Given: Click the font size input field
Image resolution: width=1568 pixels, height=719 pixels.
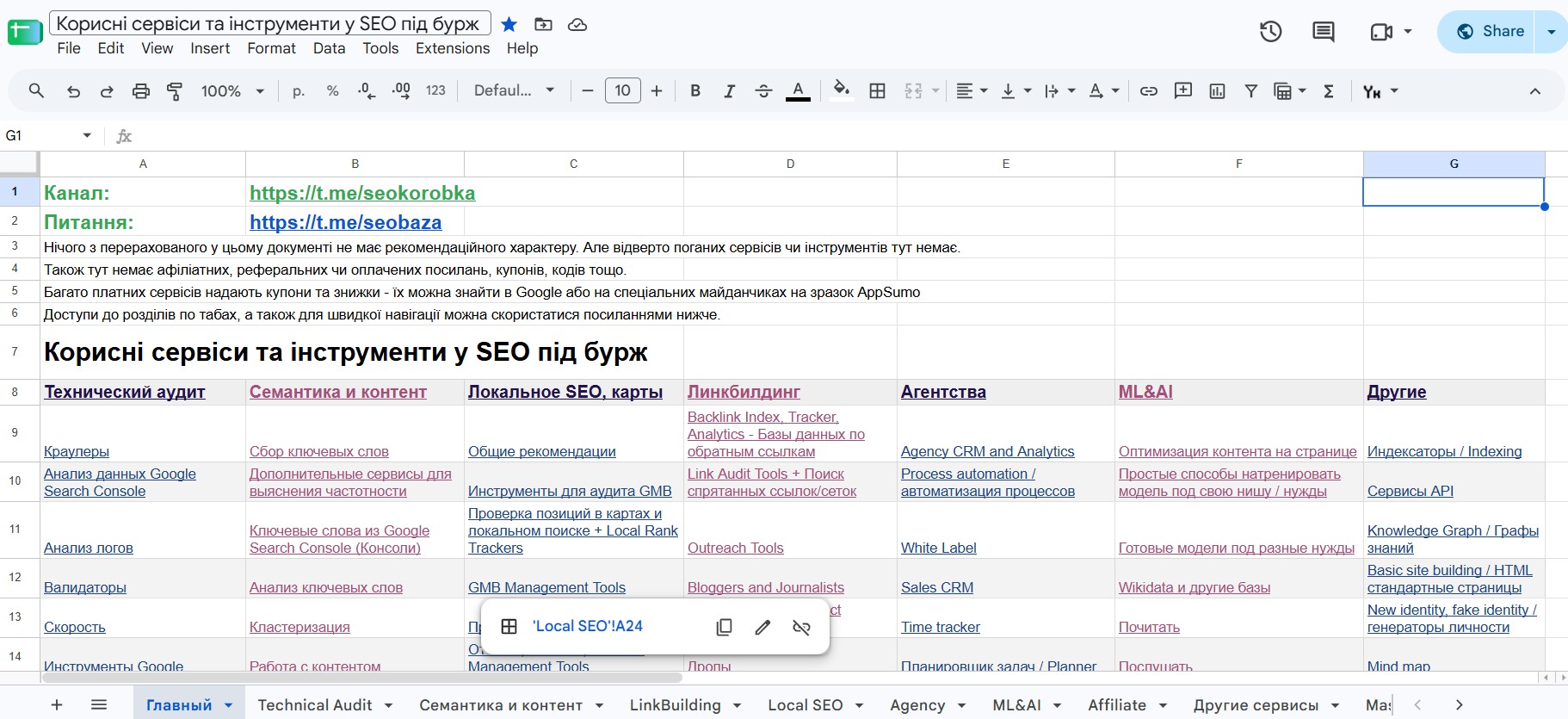Looking at the screenshot, I should coord(622,90).
